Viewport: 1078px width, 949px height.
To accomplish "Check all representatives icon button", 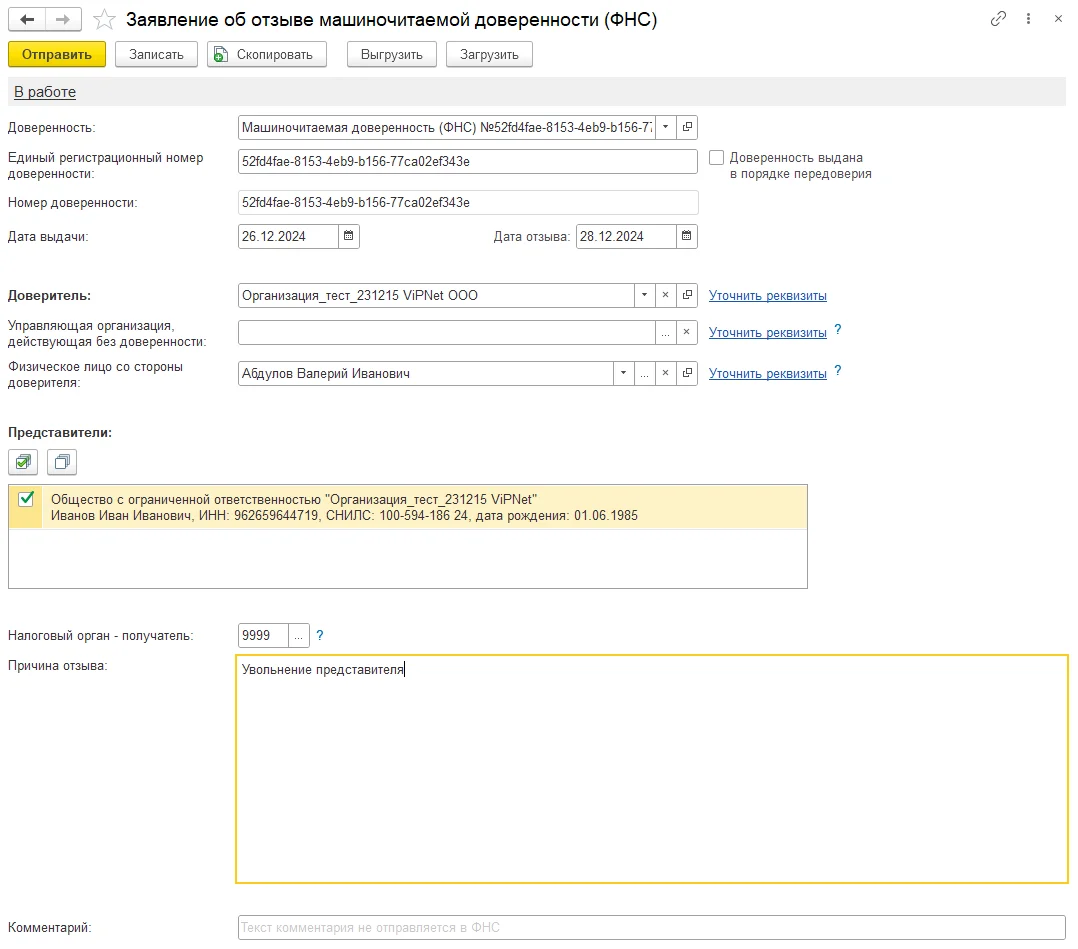I will pyautogui.click(x=23, y=461).
